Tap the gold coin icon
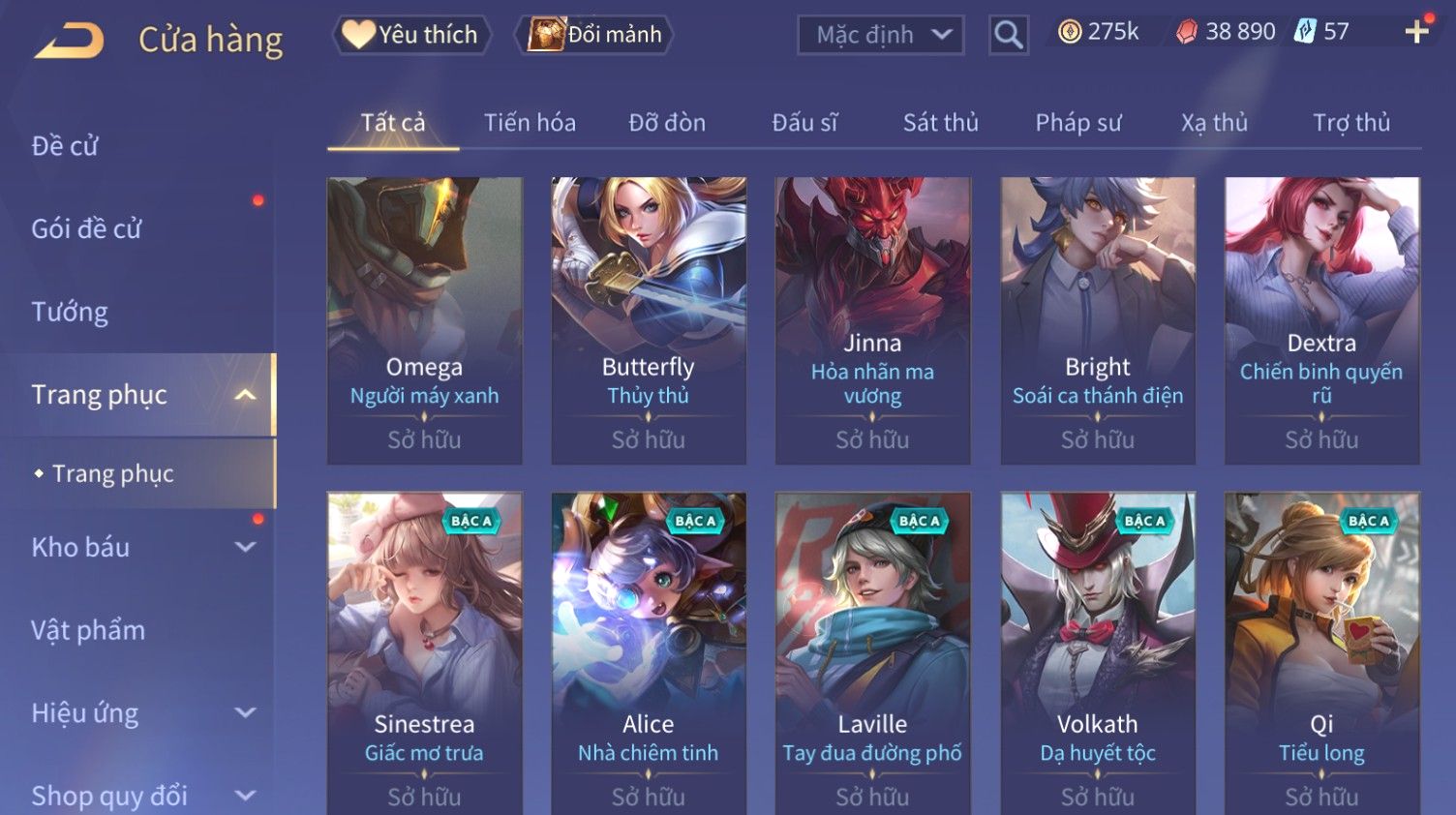1456x815 pixels. (x=1070, y=32)
